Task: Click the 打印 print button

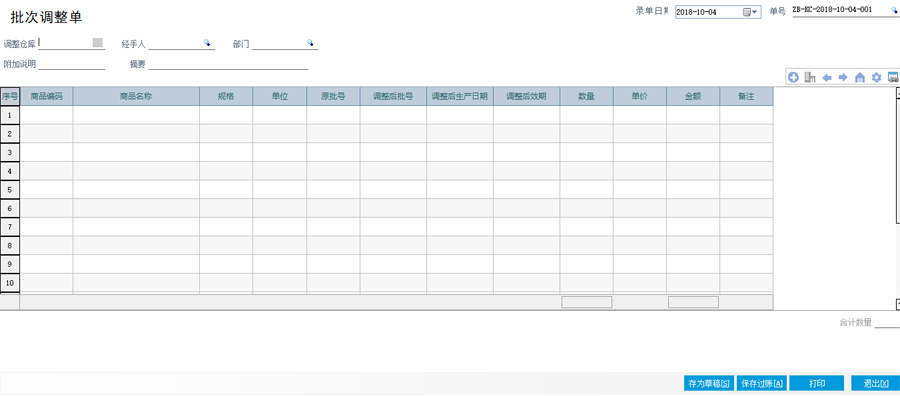Action: (x=817, y=383)
